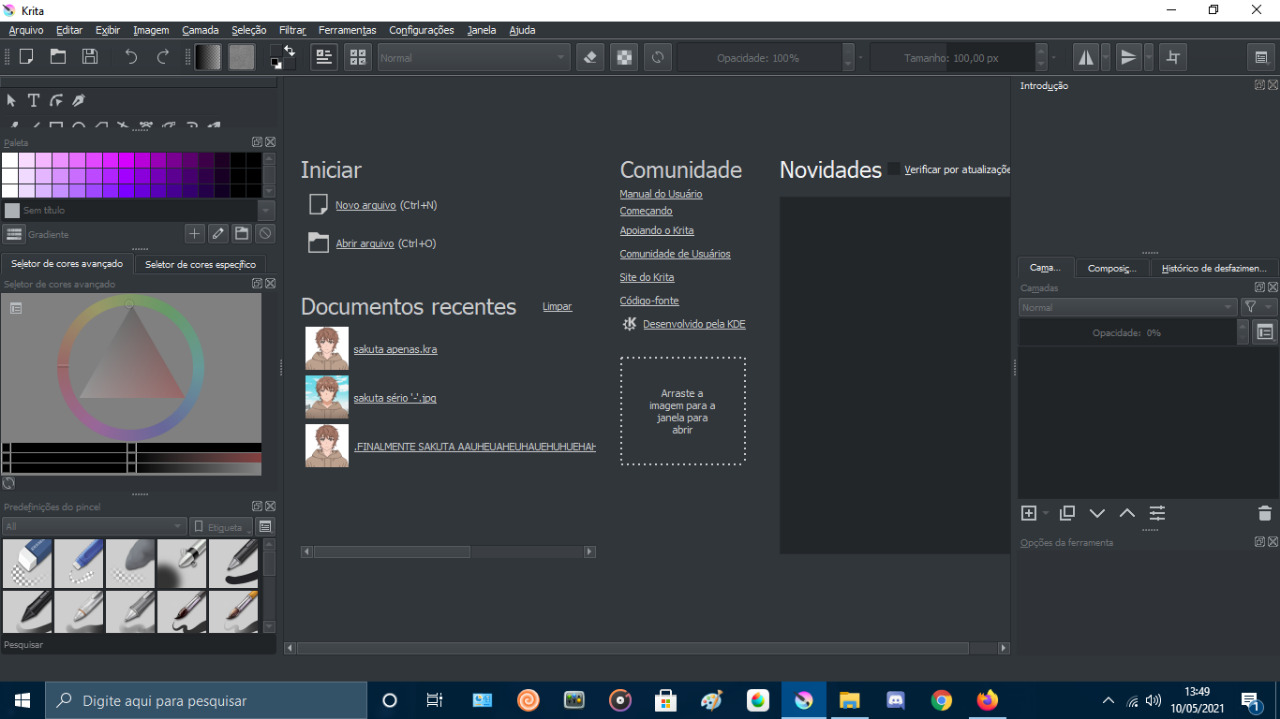Click the reload brush preset icon
1280x719 pixels.
(657, 57)
